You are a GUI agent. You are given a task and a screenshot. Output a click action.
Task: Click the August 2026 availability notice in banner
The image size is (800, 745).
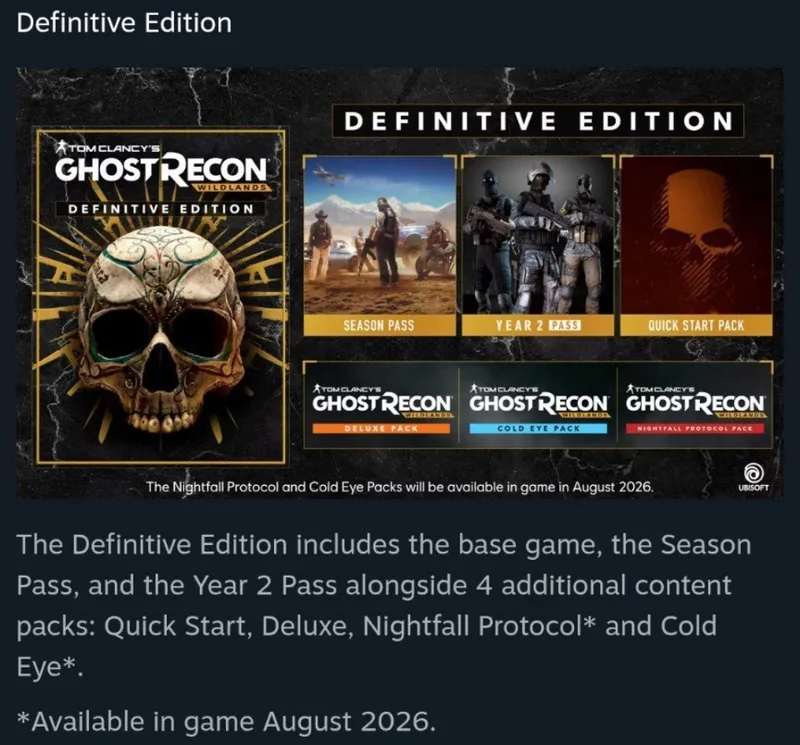[399, 487]
